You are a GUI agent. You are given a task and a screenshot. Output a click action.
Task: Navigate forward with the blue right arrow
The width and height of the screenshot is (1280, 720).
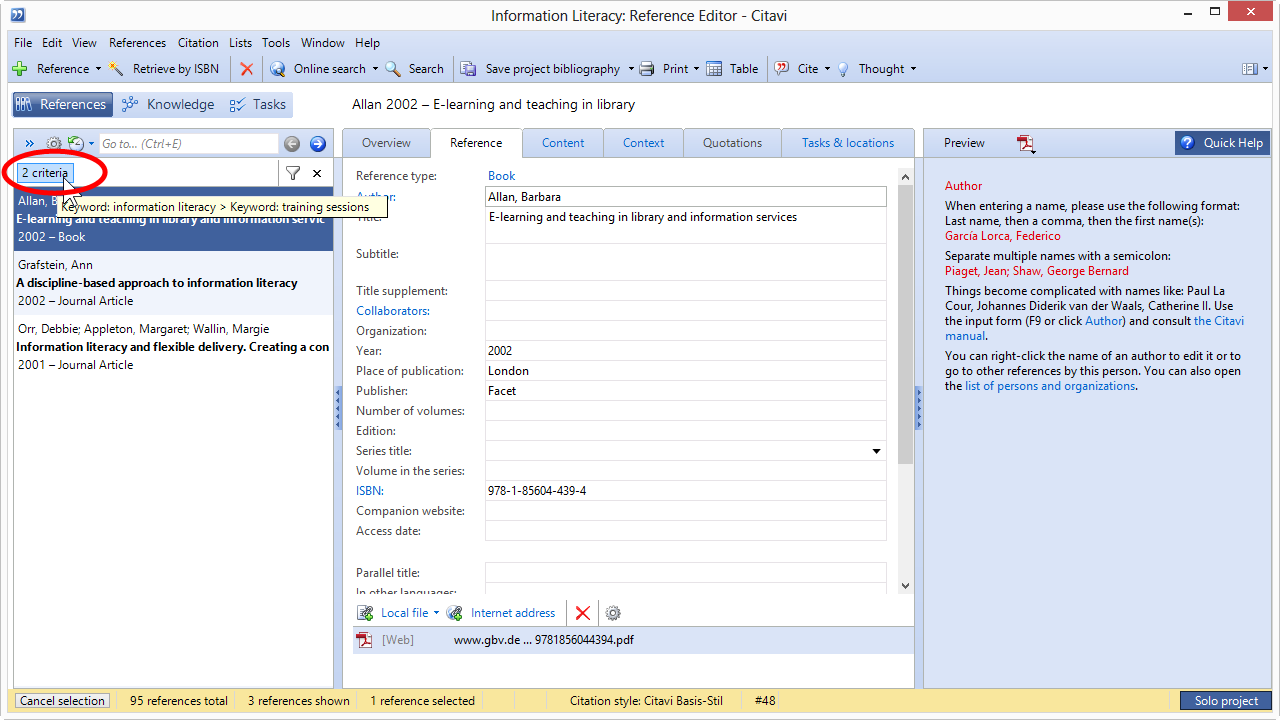tap(318, 144)
